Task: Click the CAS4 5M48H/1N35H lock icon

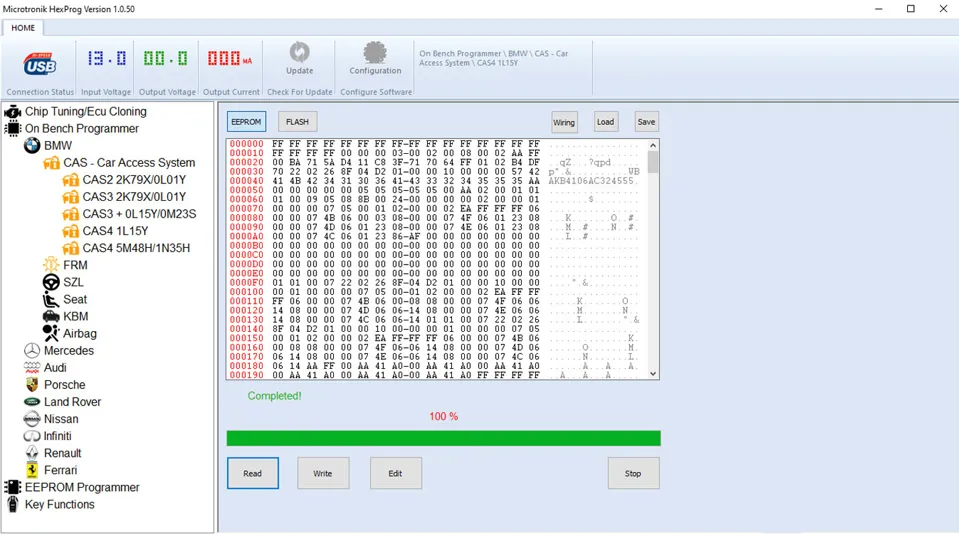Action: click(x=71, y=248)
